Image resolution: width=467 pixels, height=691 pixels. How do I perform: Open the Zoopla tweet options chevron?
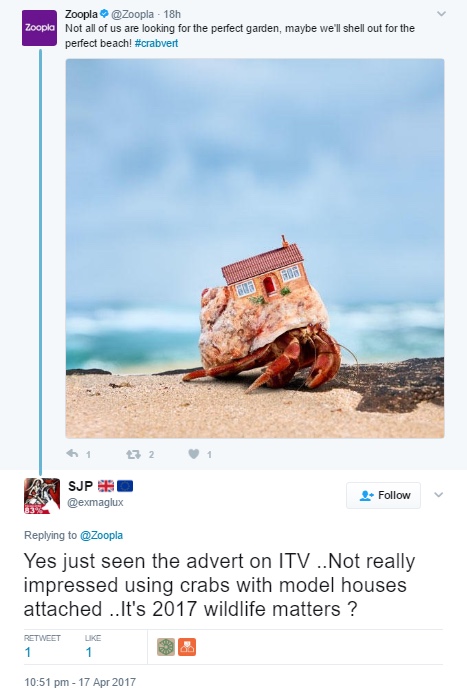click(x=441, y=14)
